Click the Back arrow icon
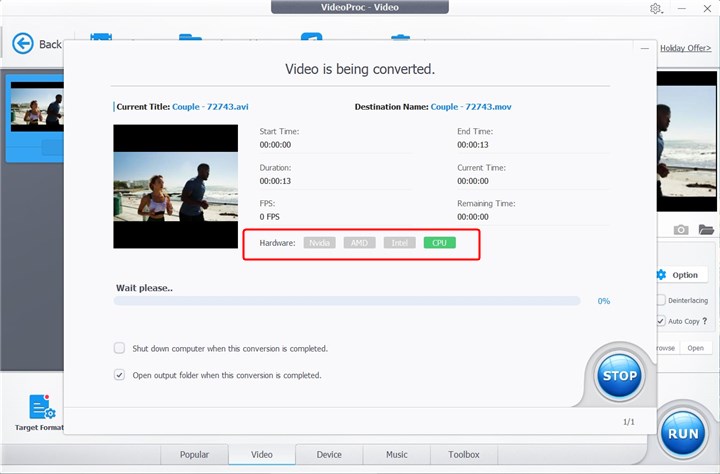Screen dimensions: 720x474 [22, 44]
